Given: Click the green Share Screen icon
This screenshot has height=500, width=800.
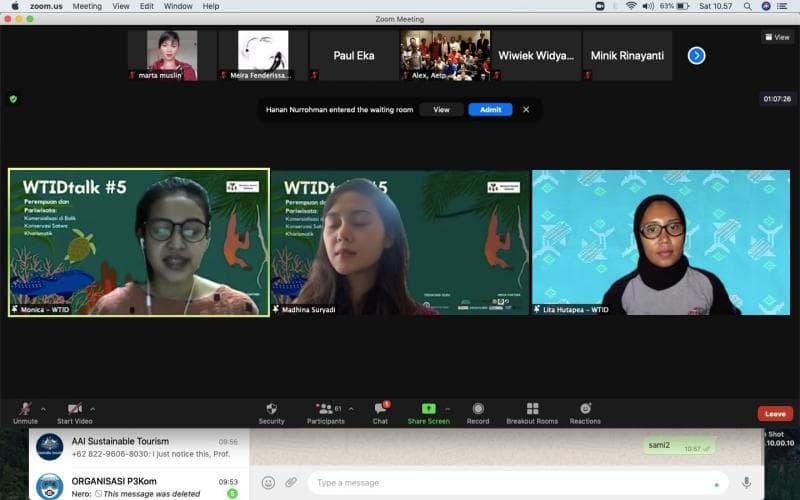Looking at the screenshot, I should point(428,409).
